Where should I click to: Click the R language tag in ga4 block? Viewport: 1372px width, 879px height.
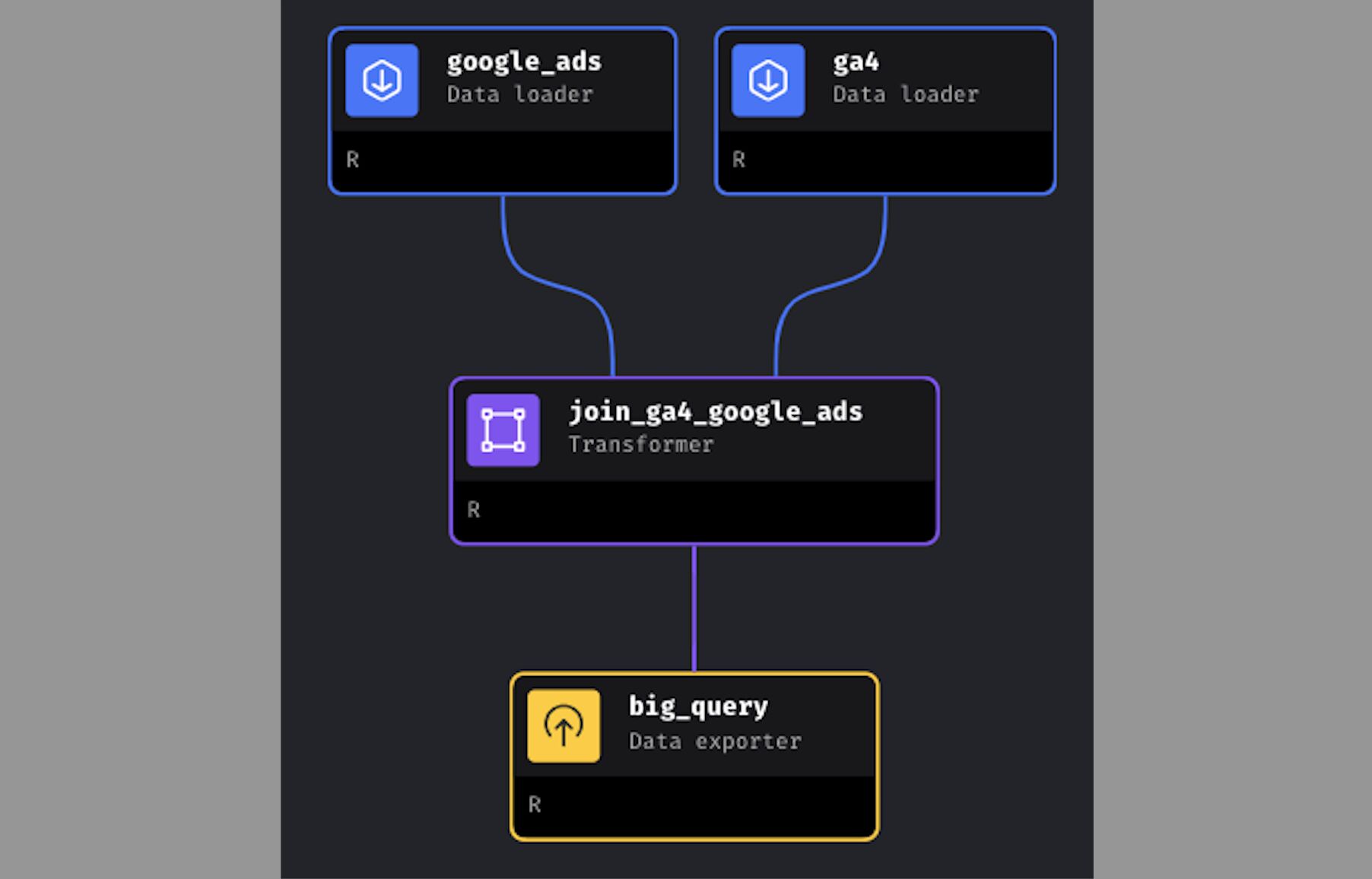coord(739,160)
